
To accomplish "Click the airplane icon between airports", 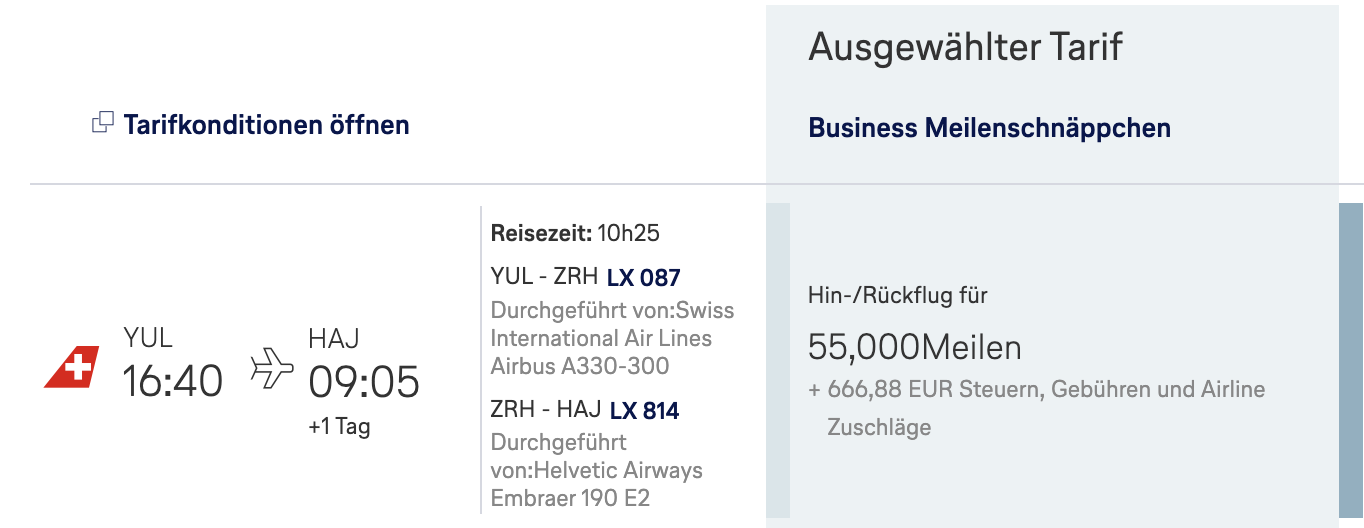I will pos(271,368).
